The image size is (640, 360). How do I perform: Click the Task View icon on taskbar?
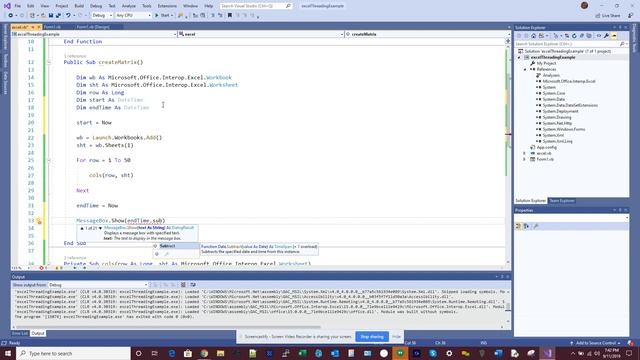[155, 353]
